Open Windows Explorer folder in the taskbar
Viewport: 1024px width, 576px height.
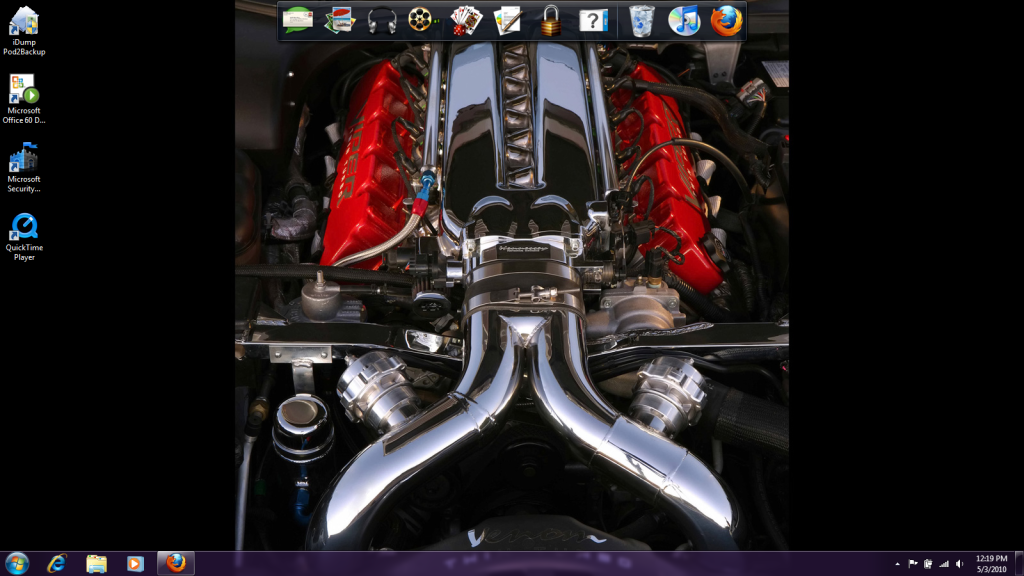click(96, 563)
